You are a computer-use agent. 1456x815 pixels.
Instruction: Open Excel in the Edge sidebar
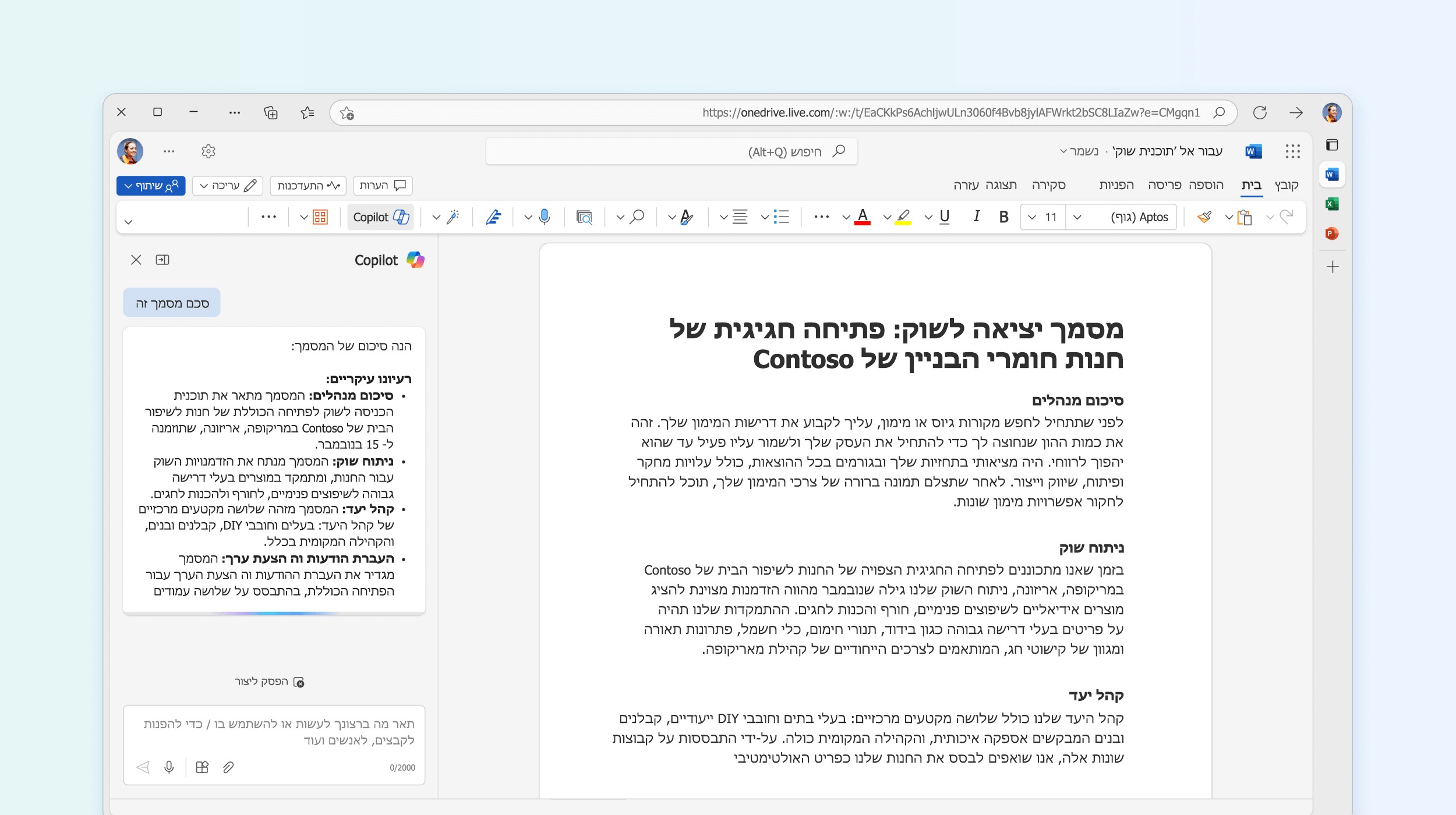(x=1332, y=204)
